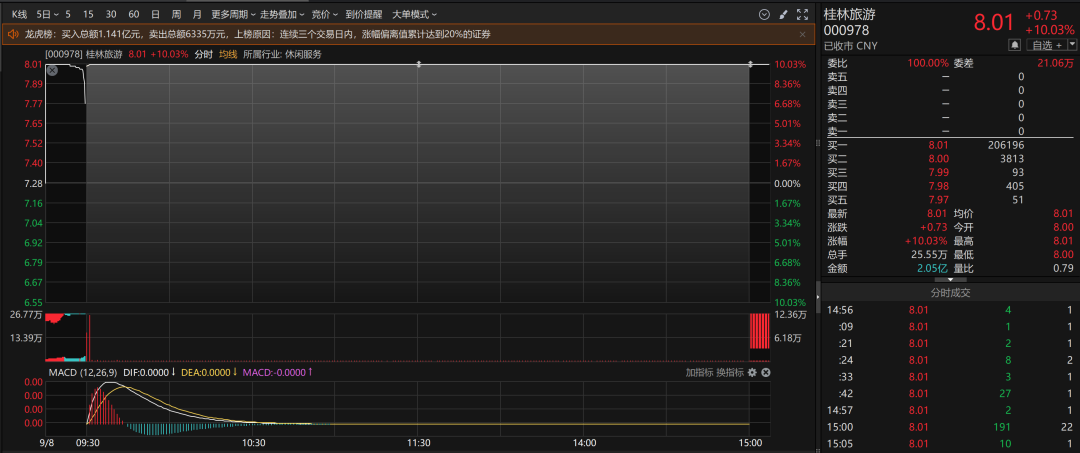Click the 10:30 time axis label
Viewport: 1080px width, 453px height.
click(253, 443)
